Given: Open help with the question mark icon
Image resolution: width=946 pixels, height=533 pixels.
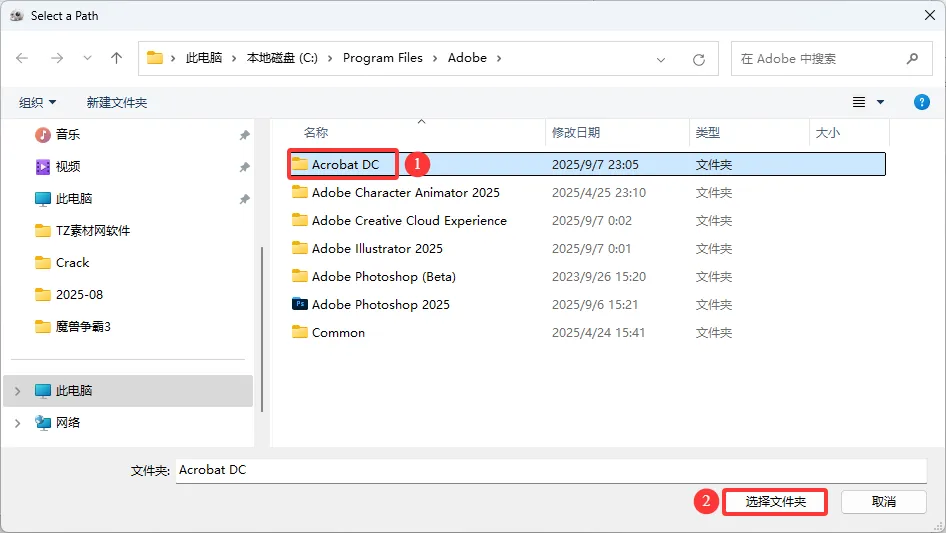Looking at the screenshot, I should click(x=921, y=102).
